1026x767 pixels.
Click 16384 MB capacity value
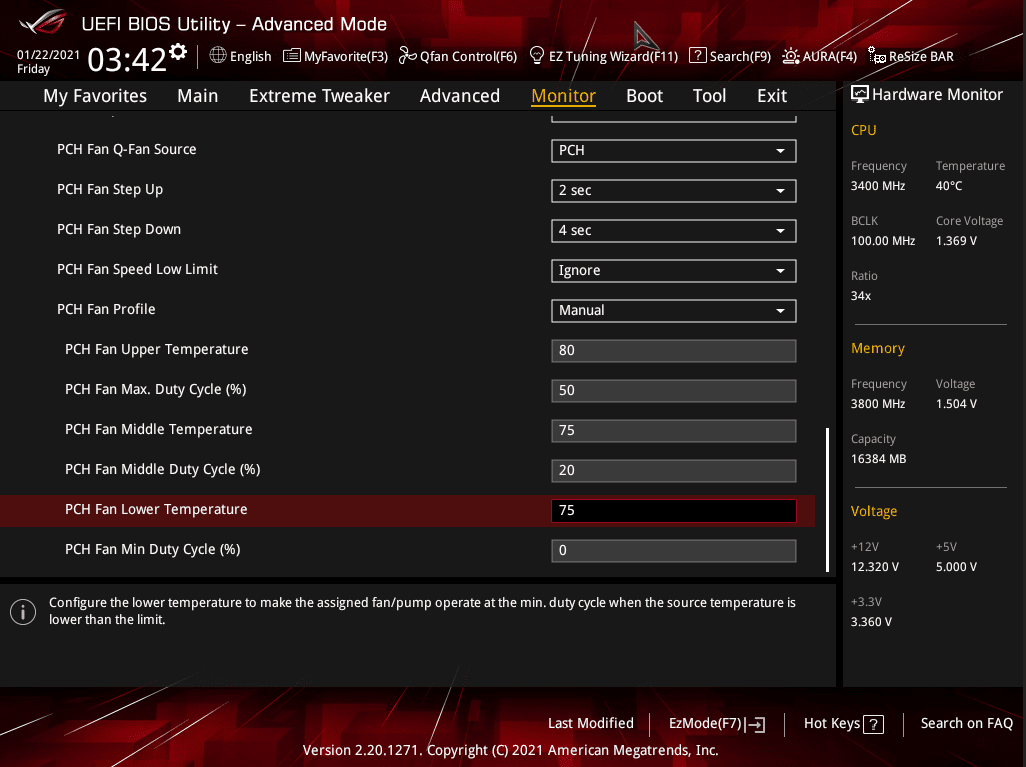(x=878, y=459)
